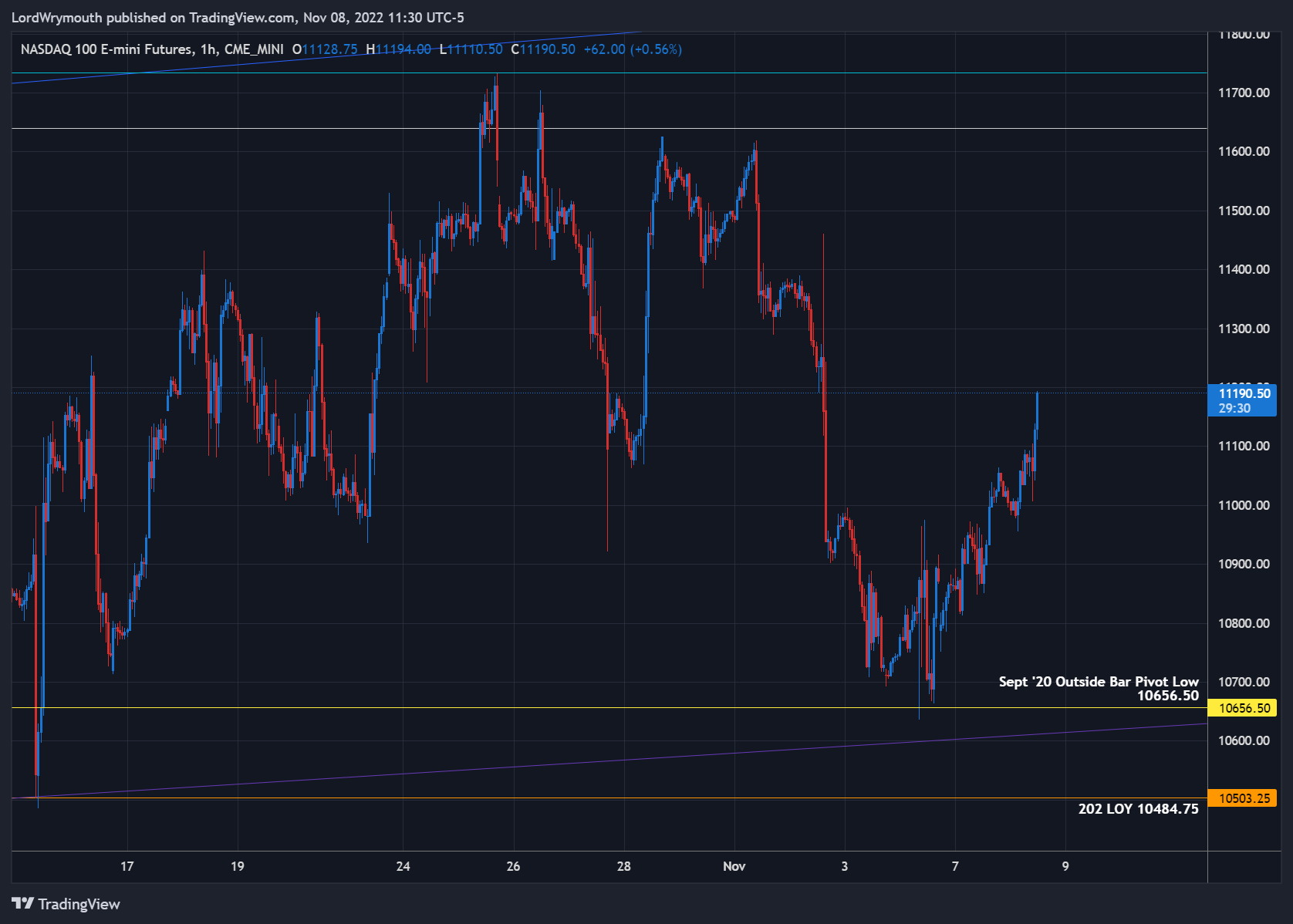
Task: Click the 10700.00 price axis label
Action: 1244,682
